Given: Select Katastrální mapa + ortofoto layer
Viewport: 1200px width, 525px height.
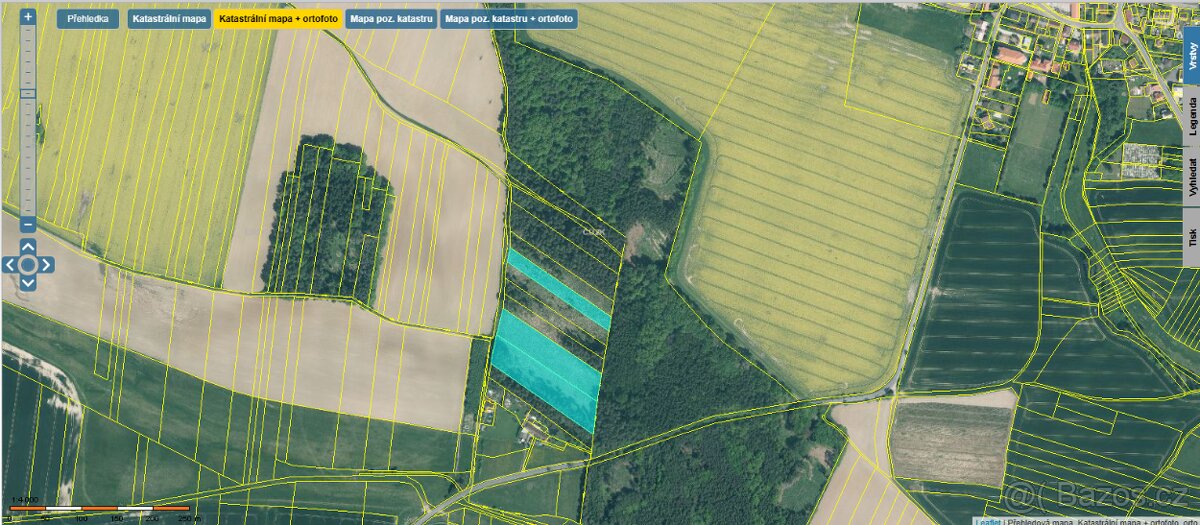Looking at the screenshot, I should tap(278, 19).
